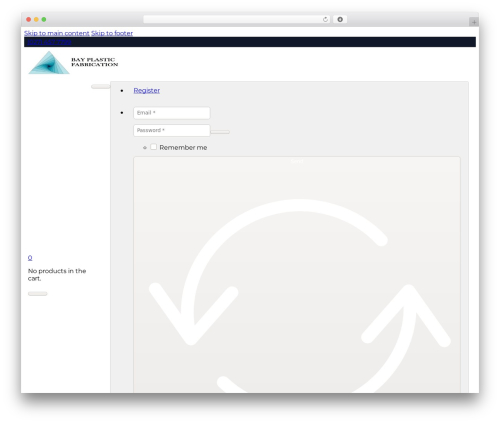Focus the Email input field

(x=172, y=113)
